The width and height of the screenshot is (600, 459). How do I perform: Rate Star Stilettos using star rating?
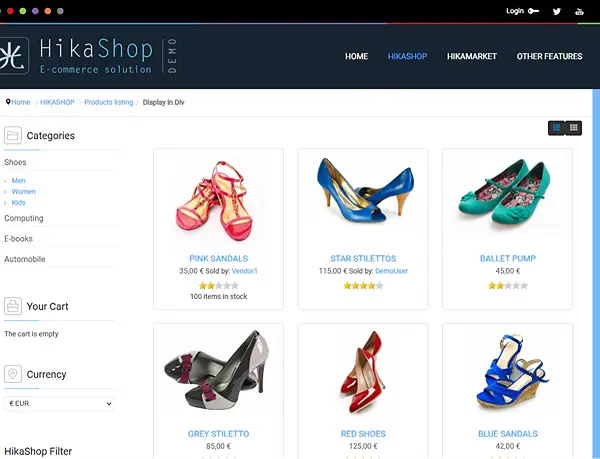363,285
